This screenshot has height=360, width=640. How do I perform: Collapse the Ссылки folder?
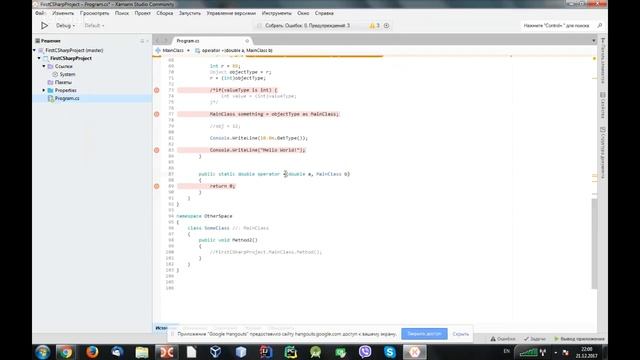44,66
